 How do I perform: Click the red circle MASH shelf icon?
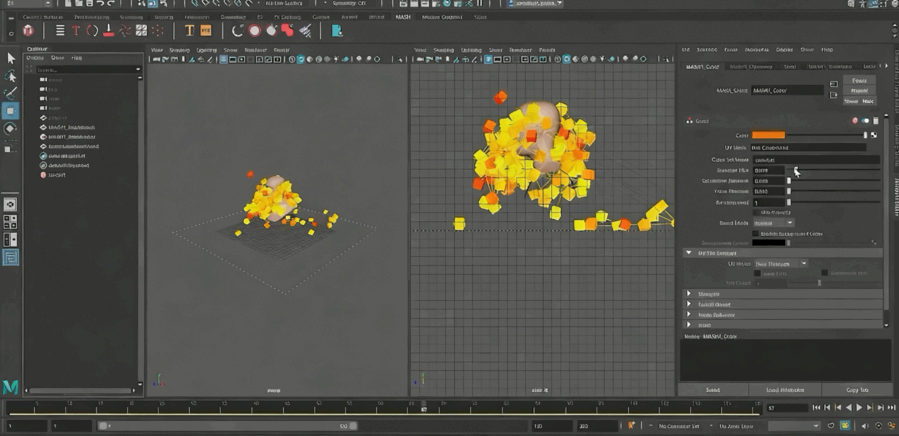point(255,31)
